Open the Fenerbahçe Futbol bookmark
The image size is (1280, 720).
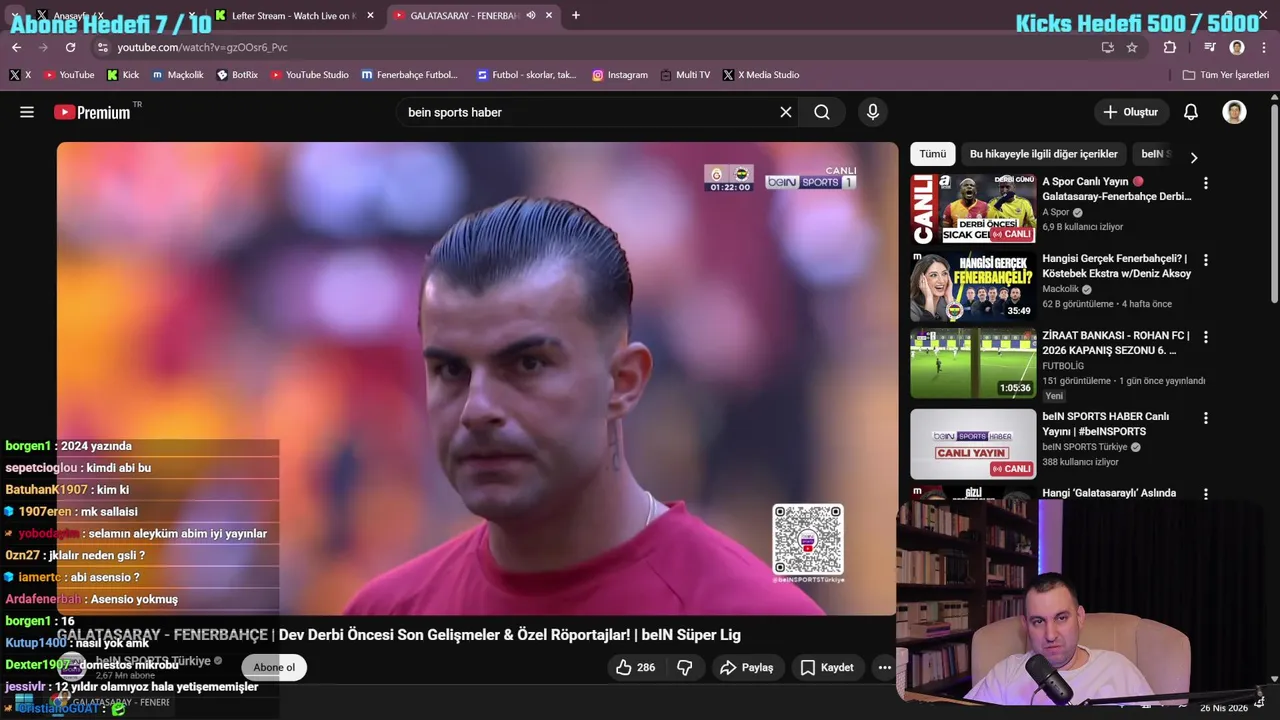tap(410, 75)
